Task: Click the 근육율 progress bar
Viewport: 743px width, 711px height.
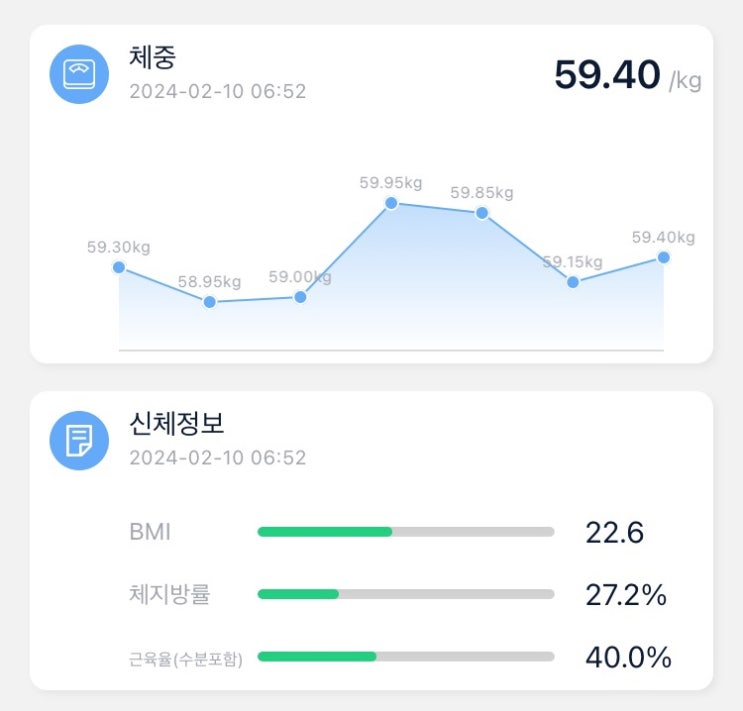Action: 405,657
